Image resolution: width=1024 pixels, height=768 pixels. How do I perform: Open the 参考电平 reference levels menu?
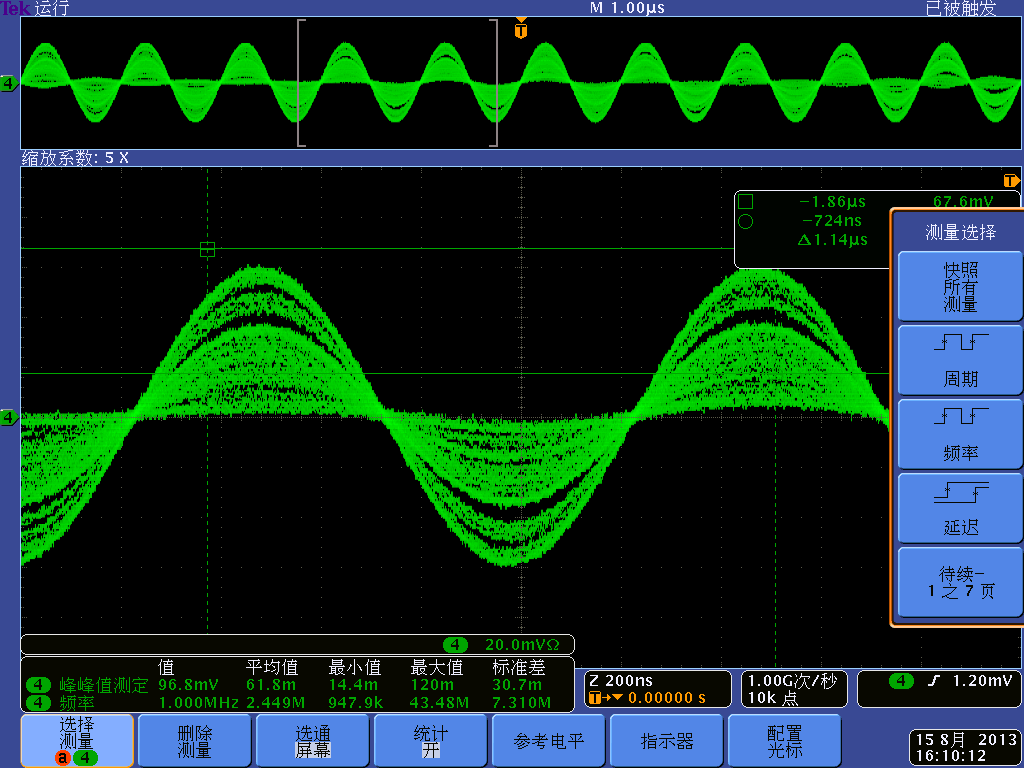[548, 741]
